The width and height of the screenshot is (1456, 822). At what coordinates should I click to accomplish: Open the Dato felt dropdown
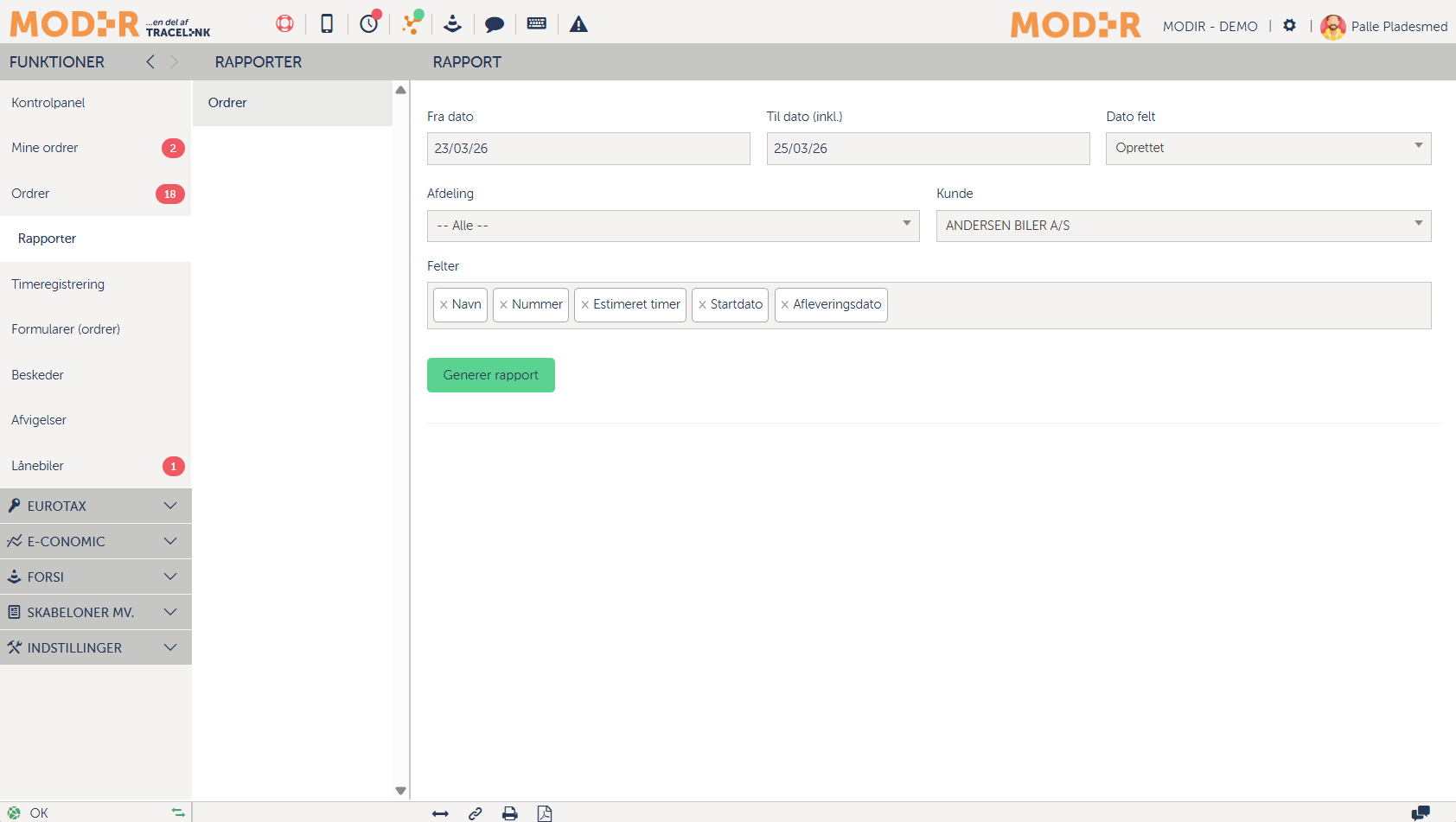pos(1268,149)
